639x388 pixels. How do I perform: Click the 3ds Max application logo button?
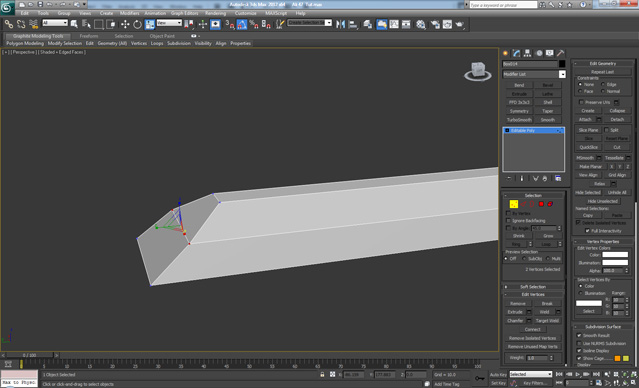[7, 7]
